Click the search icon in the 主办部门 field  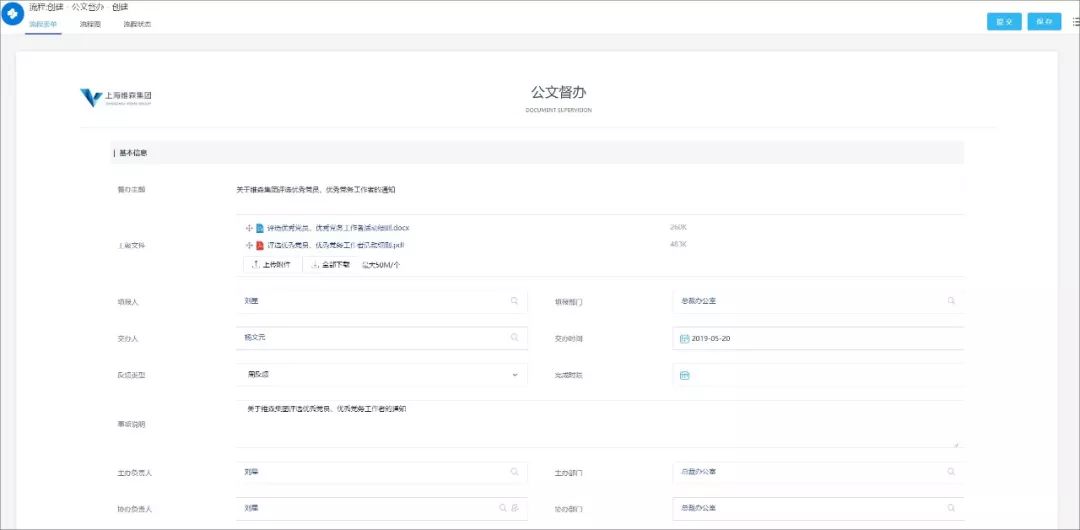(x=951, y=471)
